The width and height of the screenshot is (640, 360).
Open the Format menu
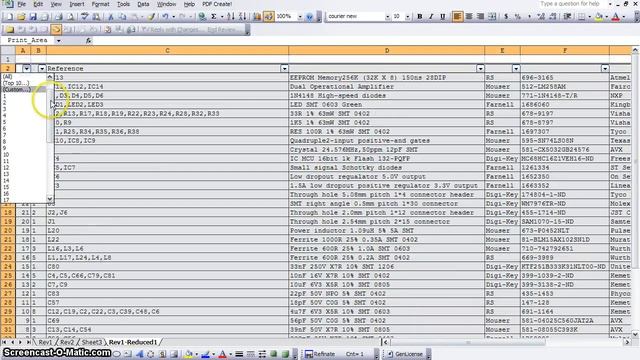click(x=100, y=4)
